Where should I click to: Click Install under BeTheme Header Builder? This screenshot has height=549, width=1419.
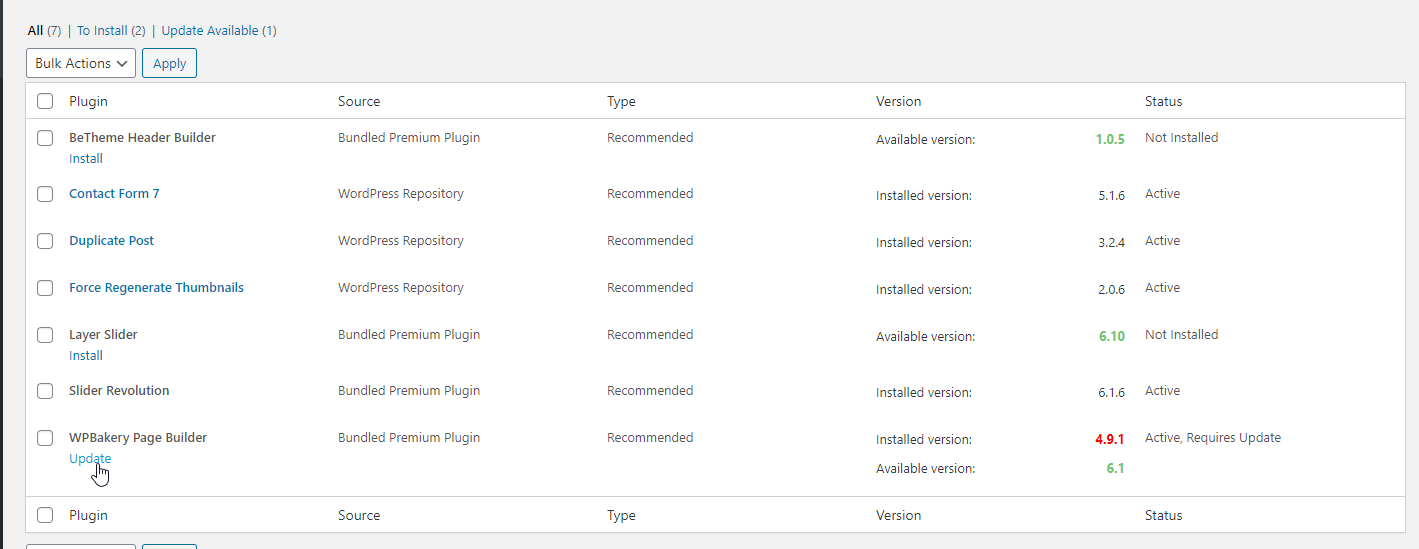click(86, 158)
